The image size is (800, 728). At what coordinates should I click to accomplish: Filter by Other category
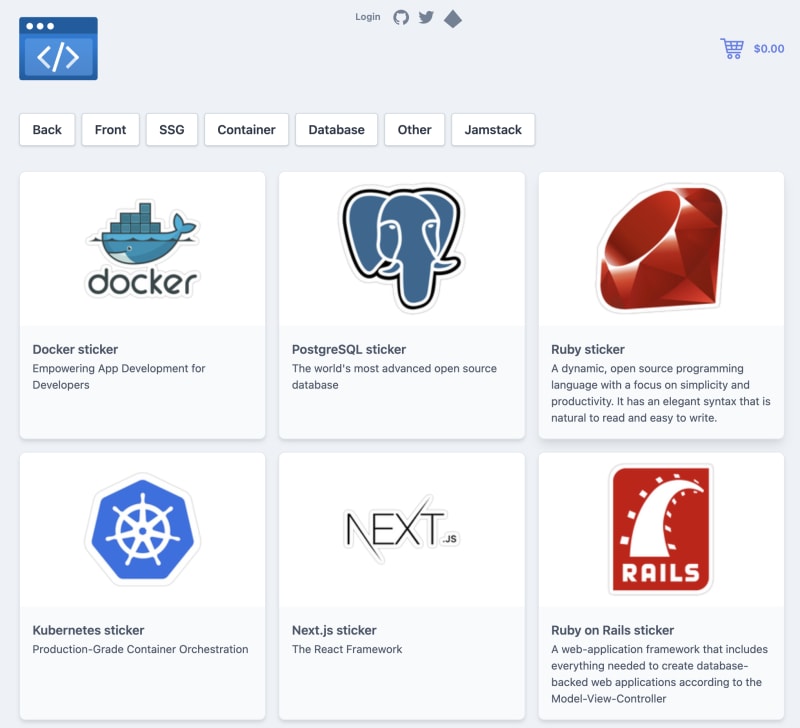click(414, 130)
